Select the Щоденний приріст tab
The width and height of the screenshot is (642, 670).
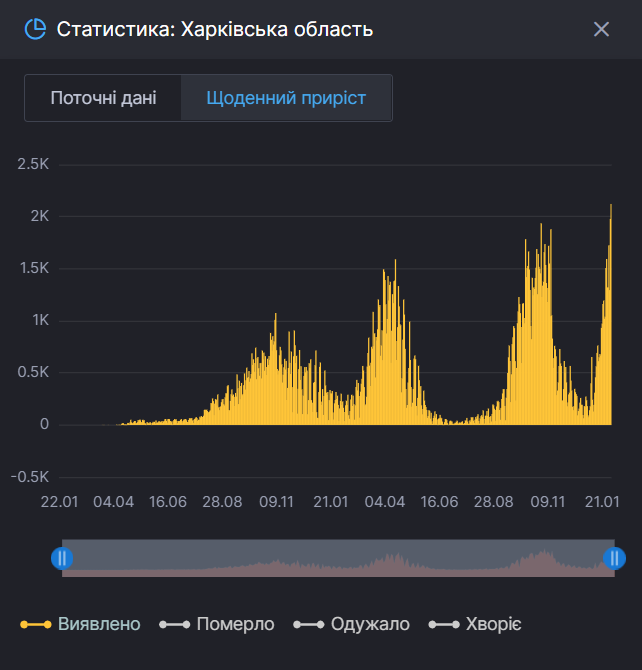[286, 98]
